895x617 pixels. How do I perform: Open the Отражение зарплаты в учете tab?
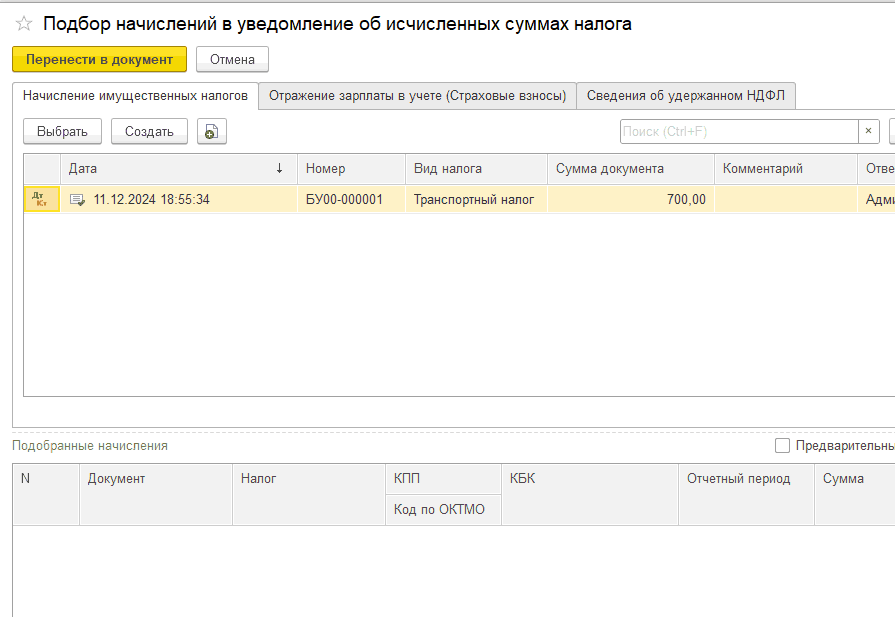click(419, 96)
